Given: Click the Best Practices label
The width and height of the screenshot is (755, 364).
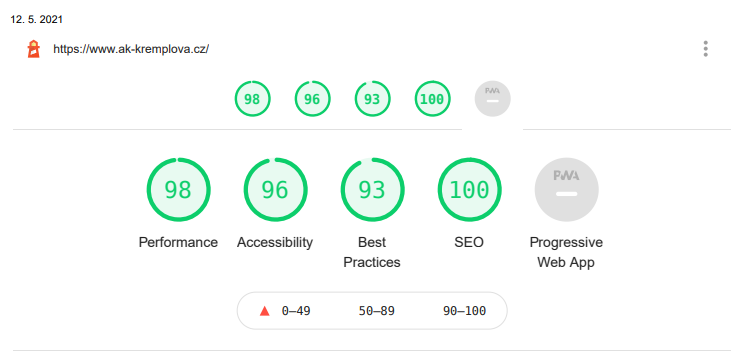Looking at the screenshot, I should click(372, 252).
